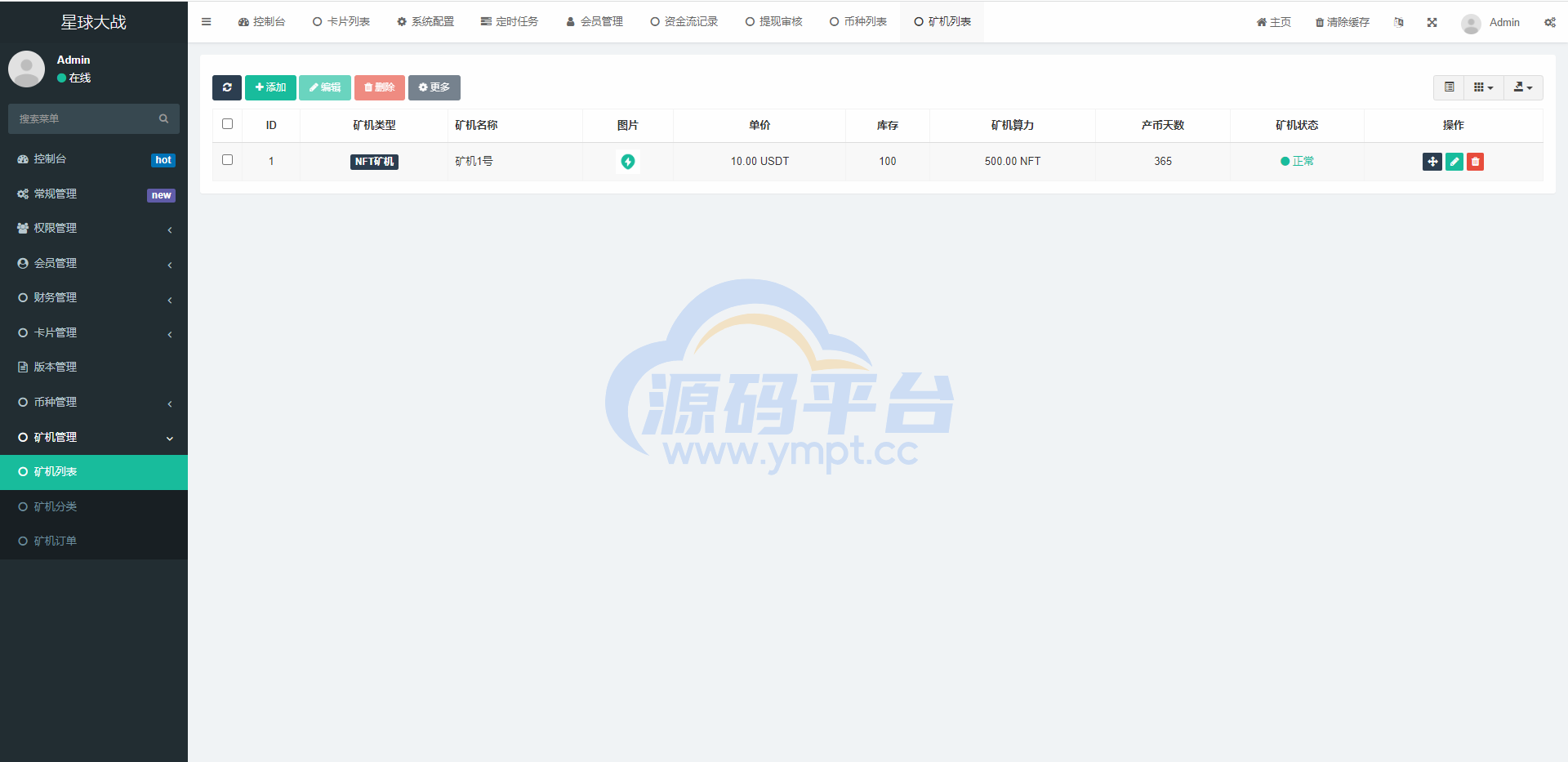Click the 单价 column header
Screen dimensions: 1568x762
[x=759, y=125]
